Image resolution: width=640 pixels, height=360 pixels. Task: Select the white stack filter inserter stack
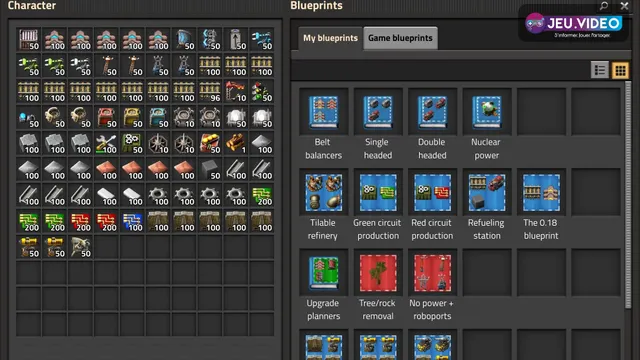pyautogui.click(x=80, y=66)
